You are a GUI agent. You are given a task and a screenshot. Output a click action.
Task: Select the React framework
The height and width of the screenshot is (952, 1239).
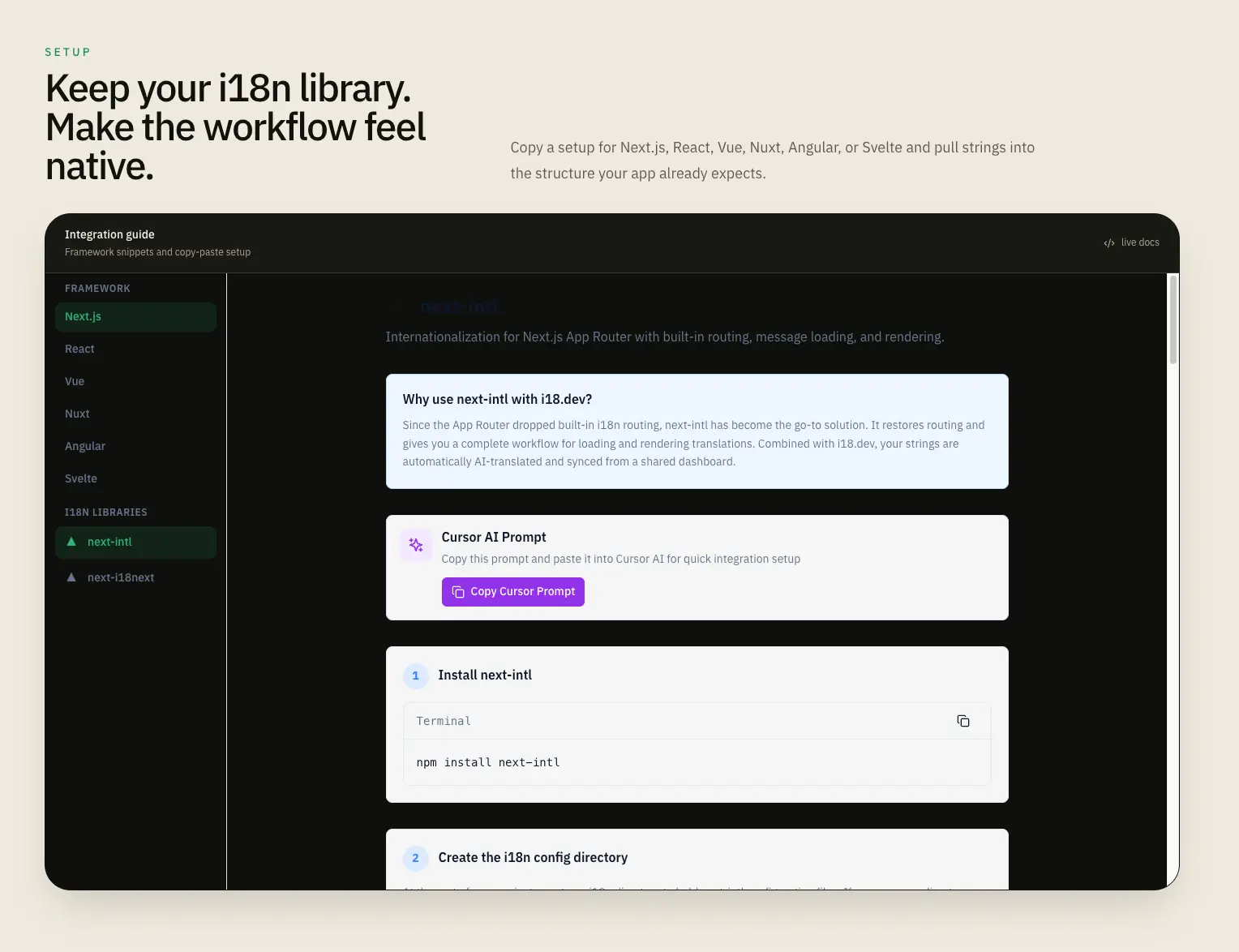pyautogui.click(x=135, y=349)
